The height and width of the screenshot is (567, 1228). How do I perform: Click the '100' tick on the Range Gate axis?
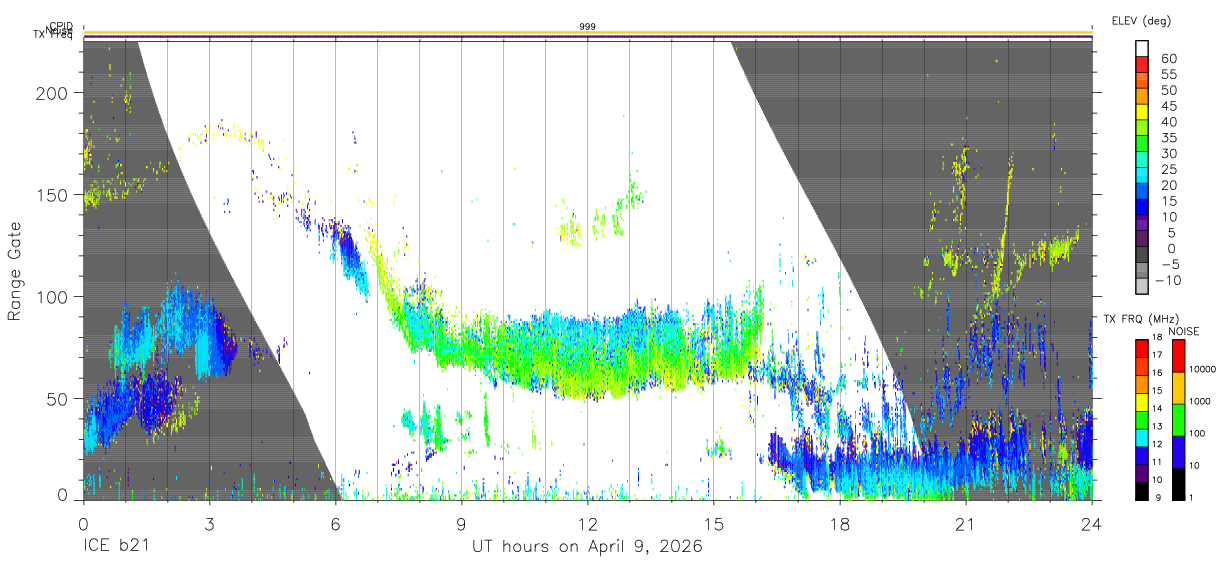point(53,296)
